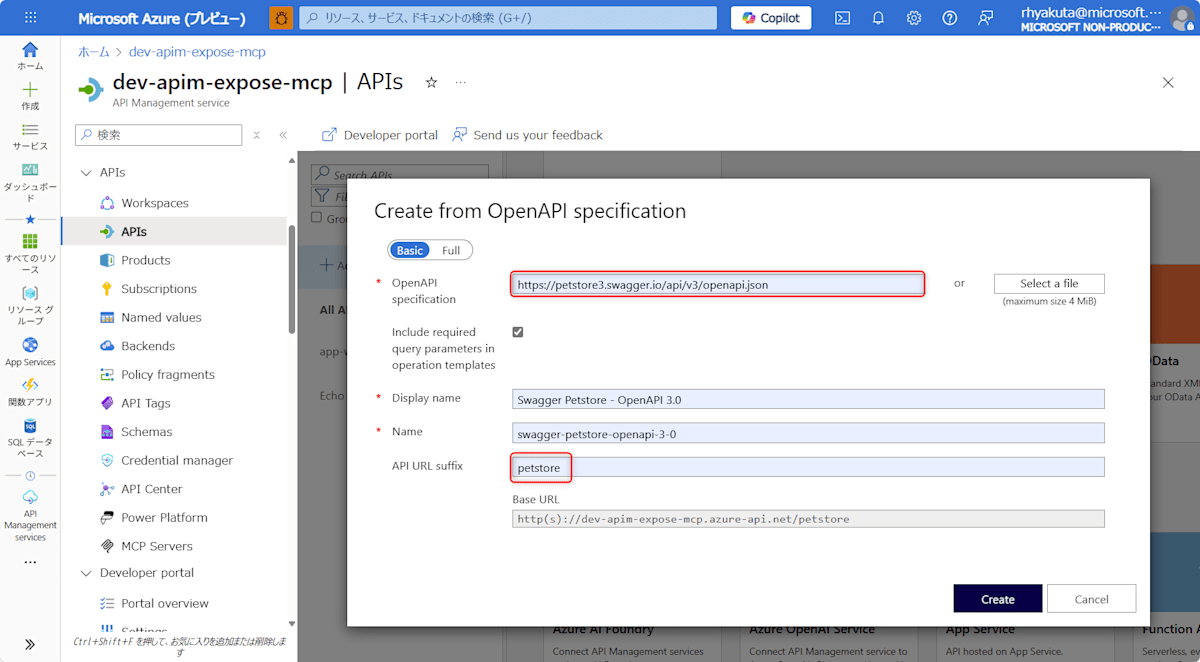The height and width of the screenshot is (662, 1200).
Task: Click the resource menu scrollbar
Action: pos(292,280)
